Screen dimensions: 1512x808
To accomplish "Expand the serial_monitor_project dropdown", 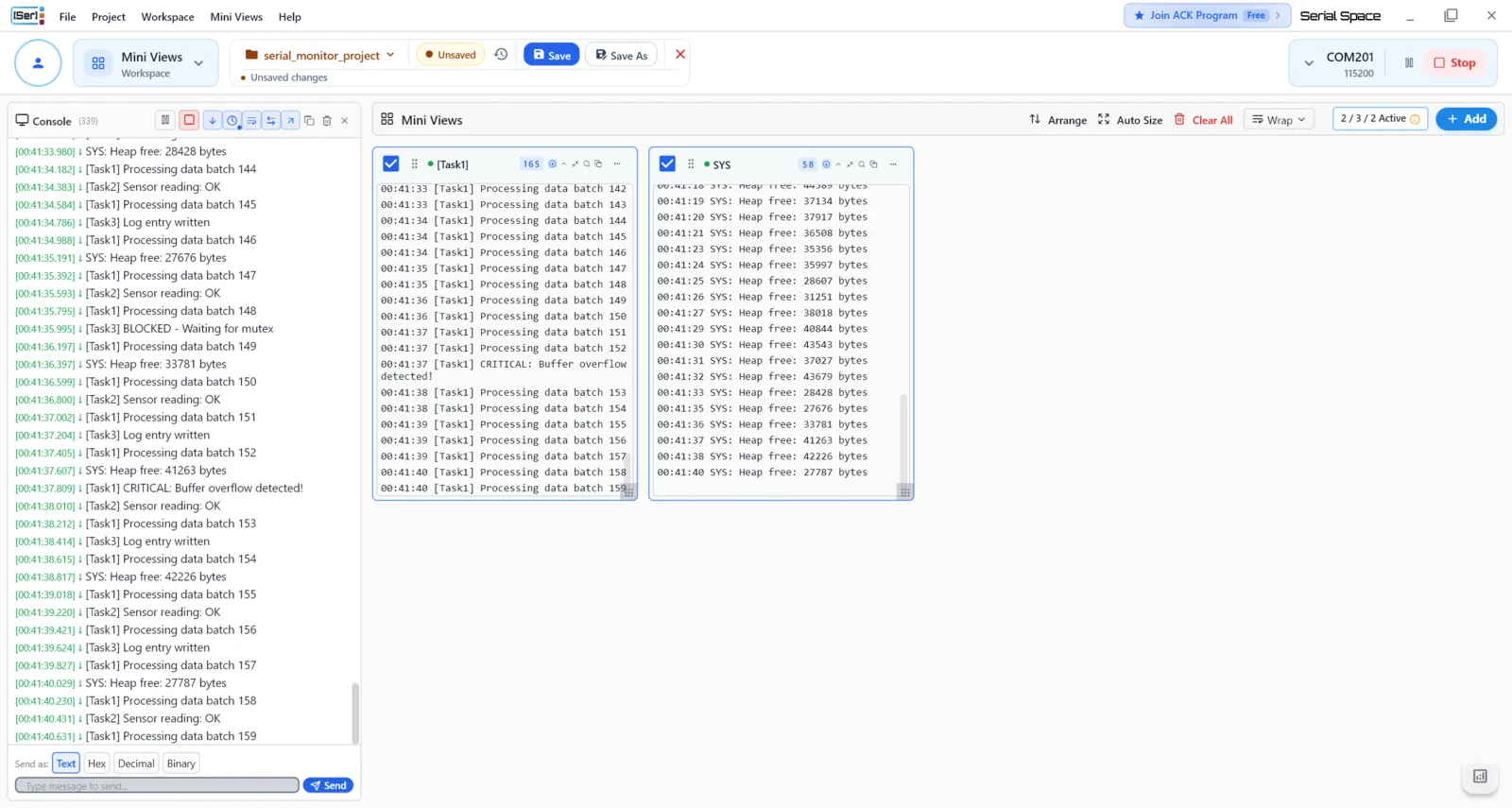I will (x=390, y=55).
